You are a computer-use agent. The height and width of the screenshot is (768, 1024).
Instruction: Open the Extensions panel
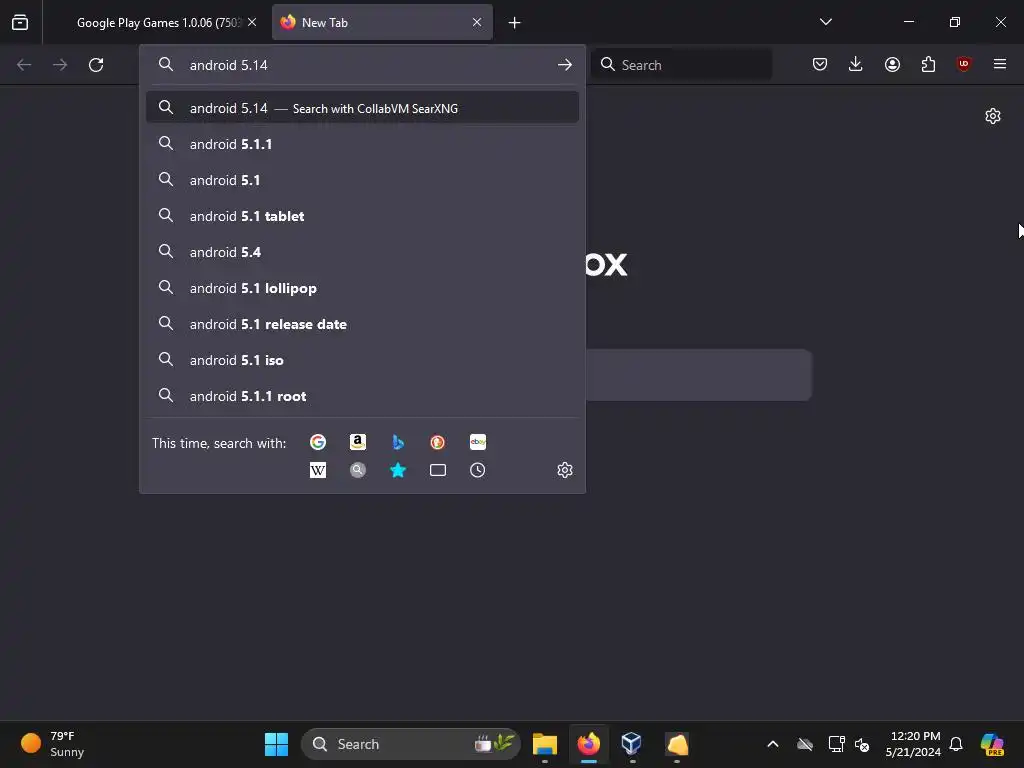(928, 64)
